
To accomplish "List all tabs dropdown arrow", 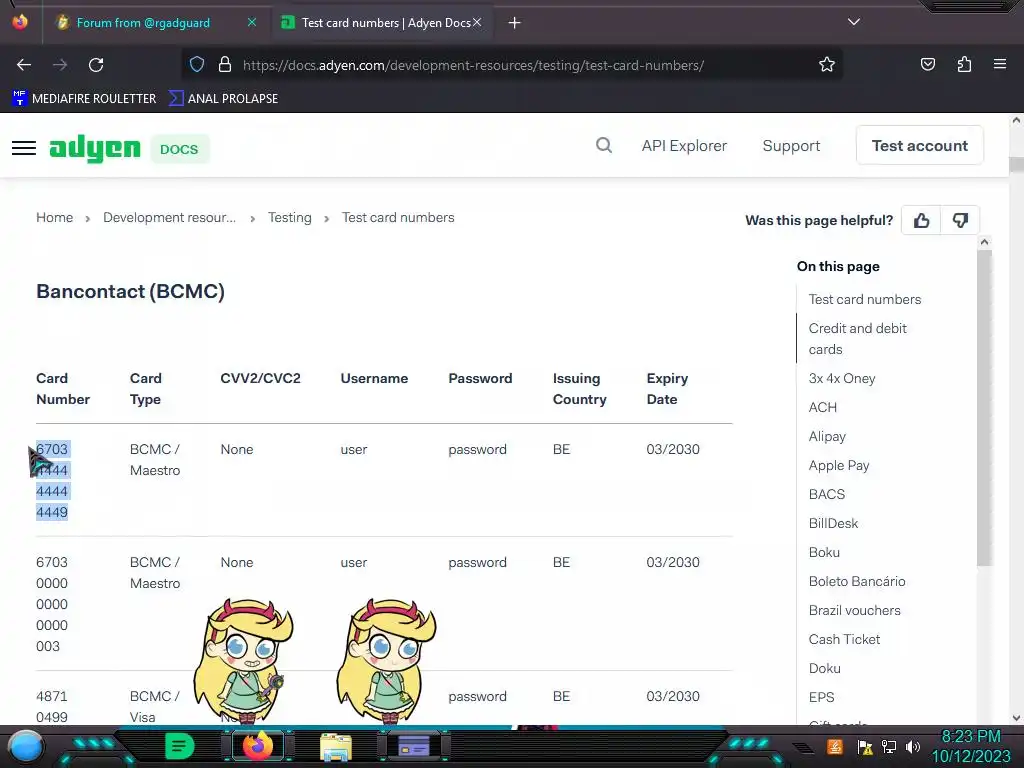I will point(854,22).
